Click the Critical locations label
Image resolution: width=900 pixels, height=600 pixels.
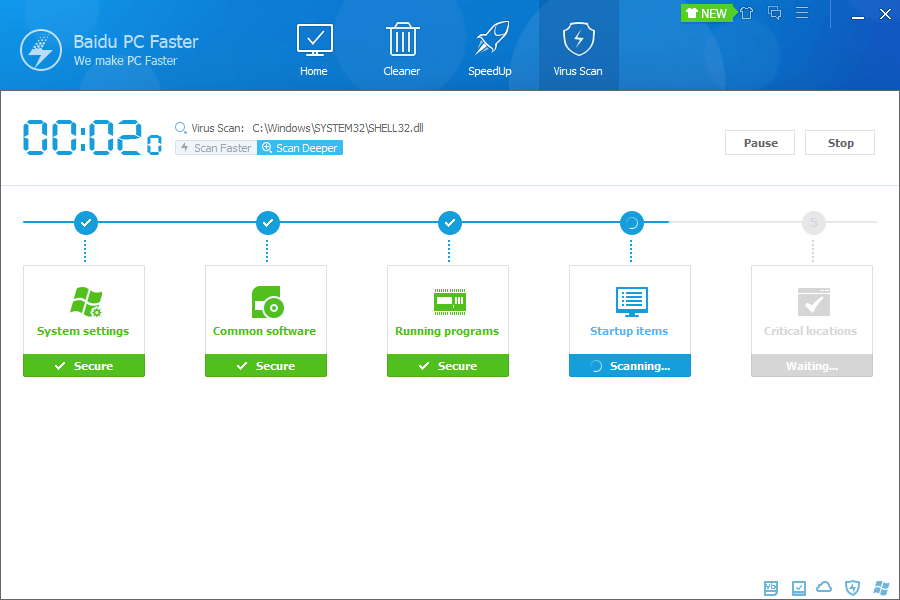[x=810, y=331]
